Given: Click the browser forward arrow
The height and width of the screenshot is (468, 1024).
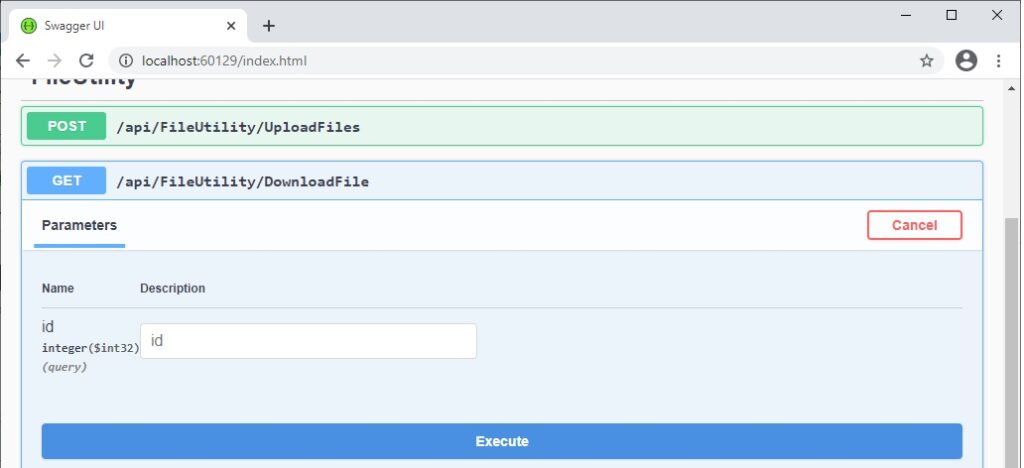Looking at the screenshot, I should click(x=54, y=61).
